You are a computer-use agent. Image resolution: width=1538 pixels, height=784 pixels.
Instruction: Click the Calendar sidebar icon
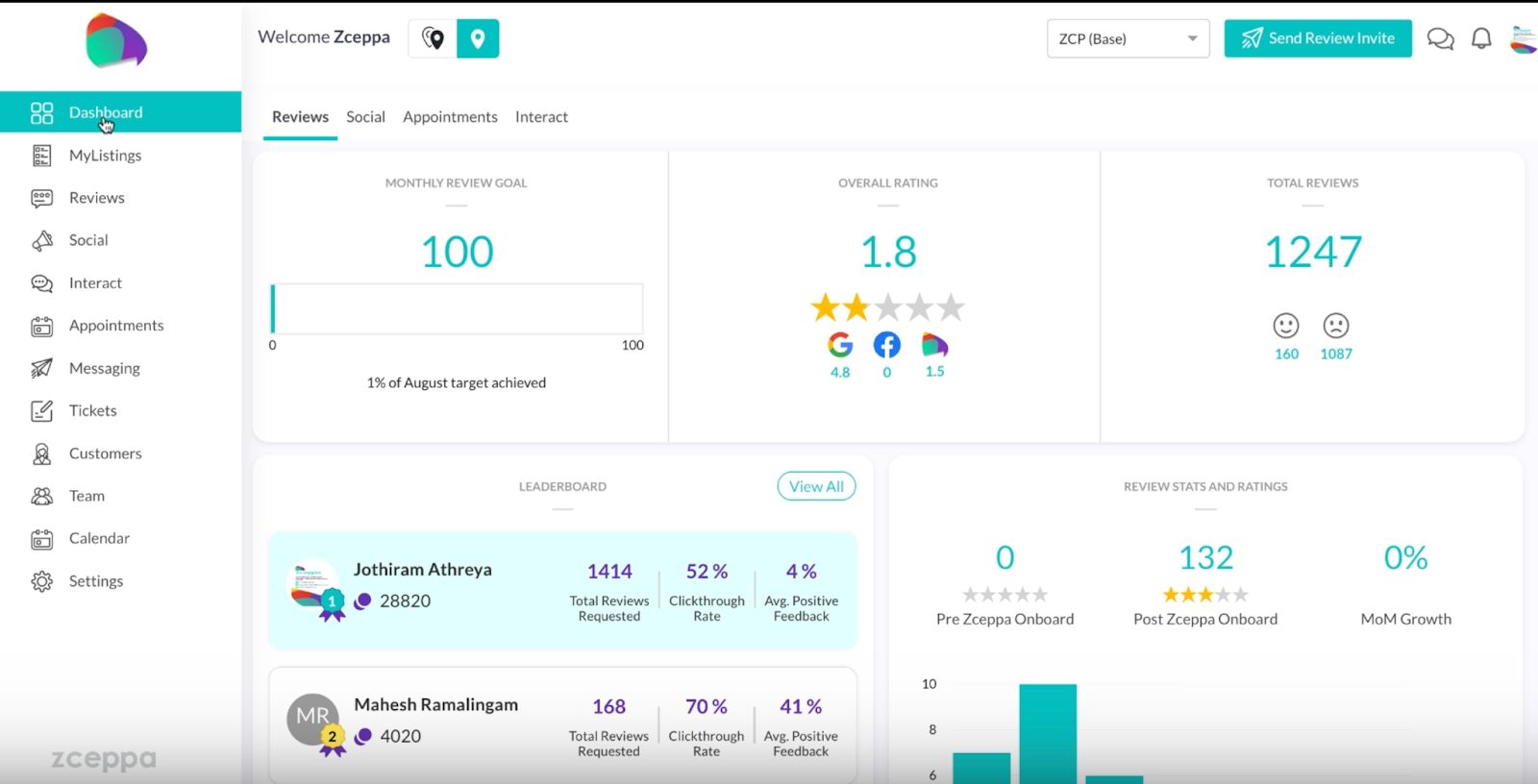point(41,539)
